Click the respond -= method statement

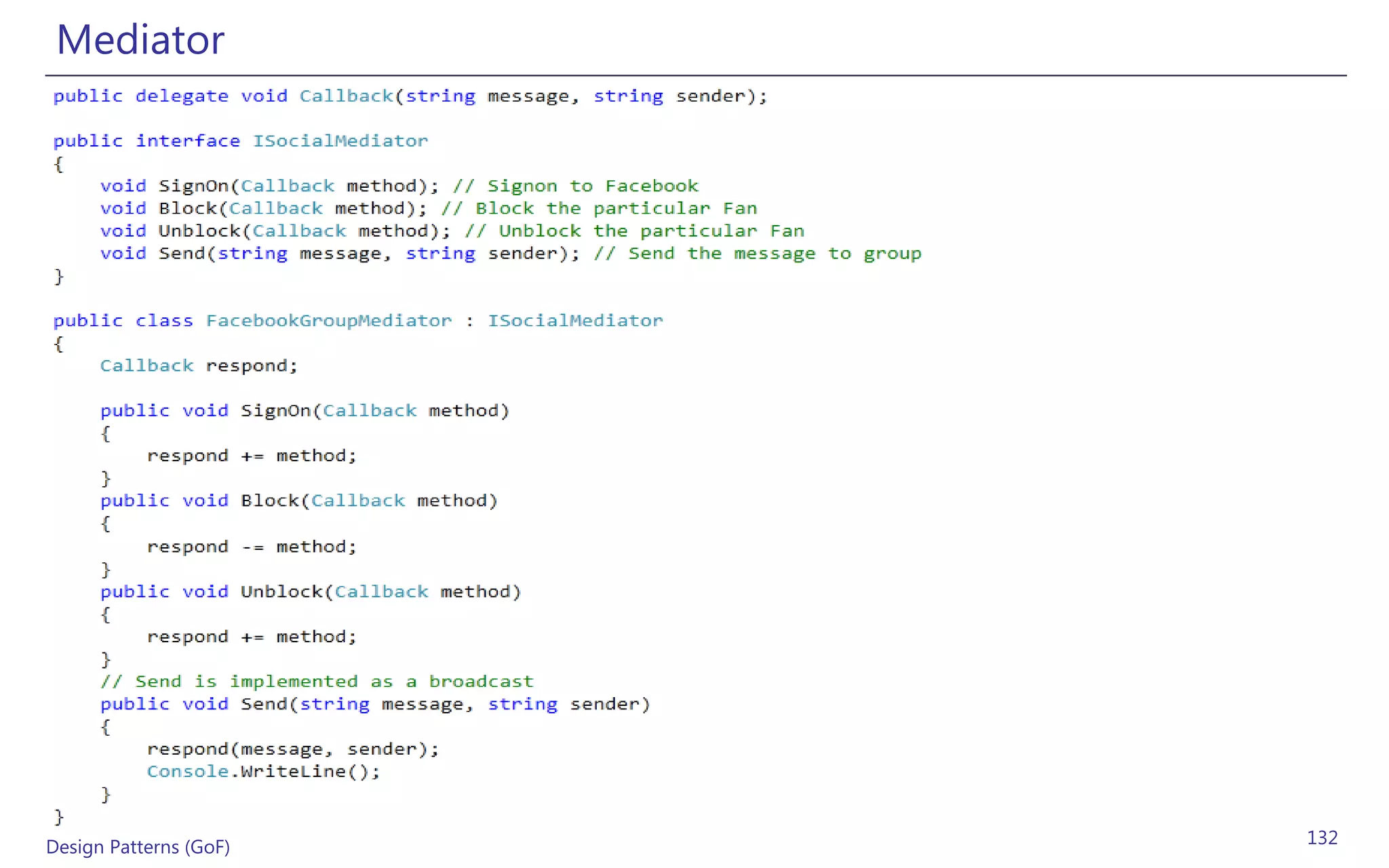pos(251,547)
